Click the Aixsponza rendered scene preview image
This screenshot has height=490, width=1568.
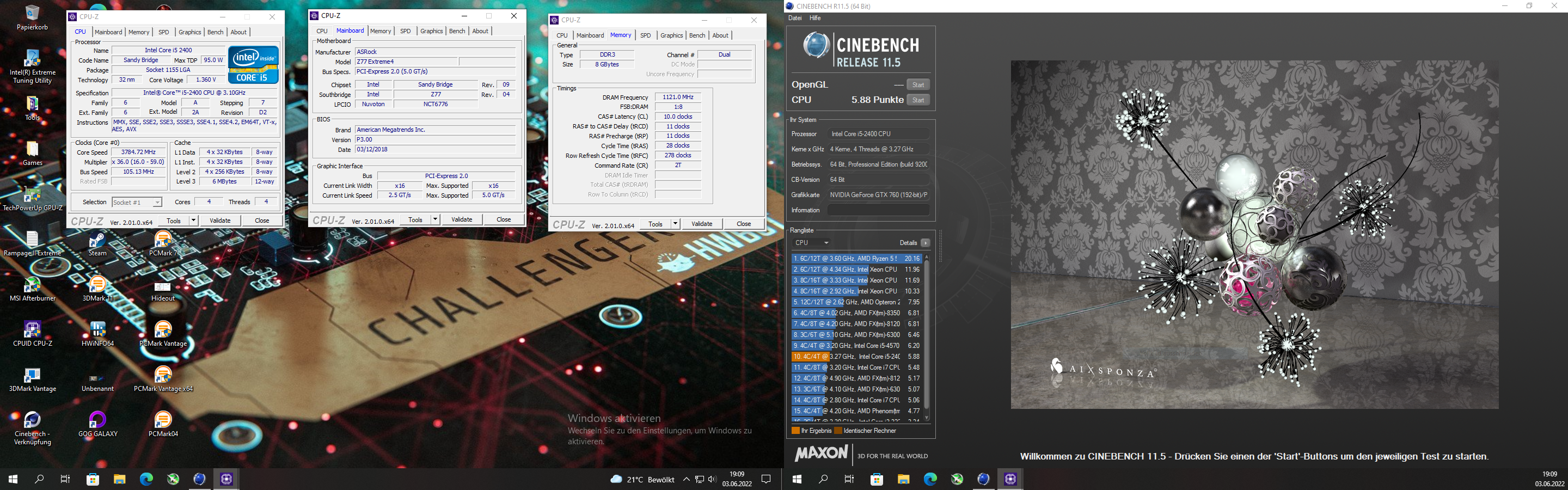[x=1254, y=234]
